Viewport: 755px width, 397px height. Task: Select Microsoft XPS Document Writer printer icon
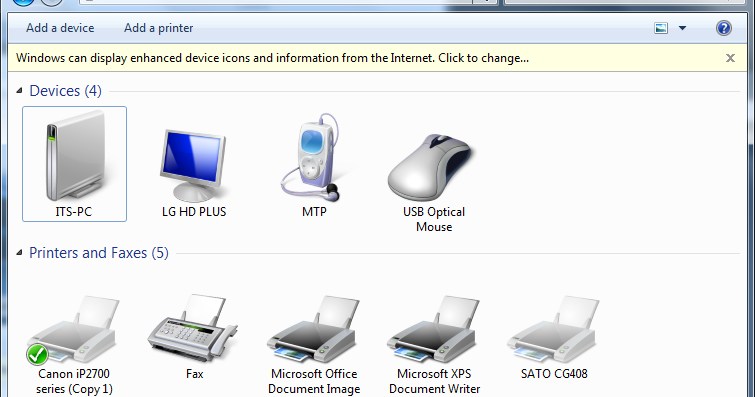point(433,330)
